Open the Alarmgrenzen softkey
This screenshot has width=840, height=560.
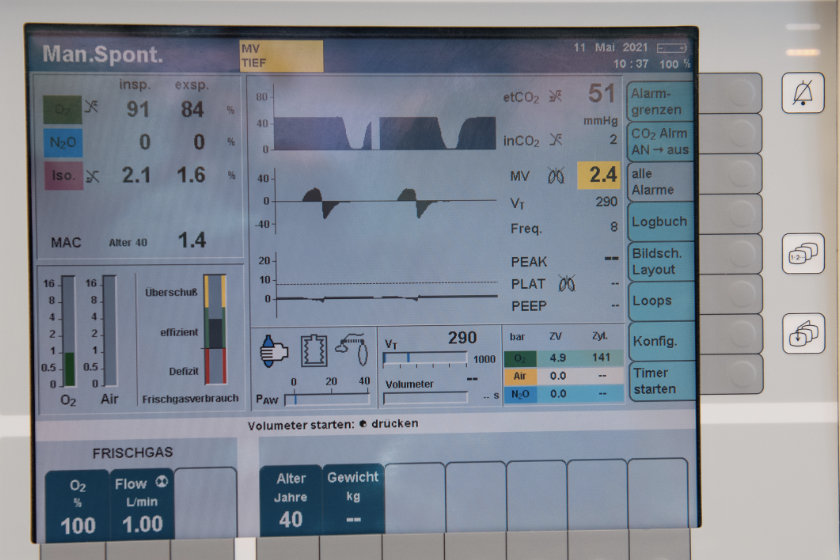[660, 101]
